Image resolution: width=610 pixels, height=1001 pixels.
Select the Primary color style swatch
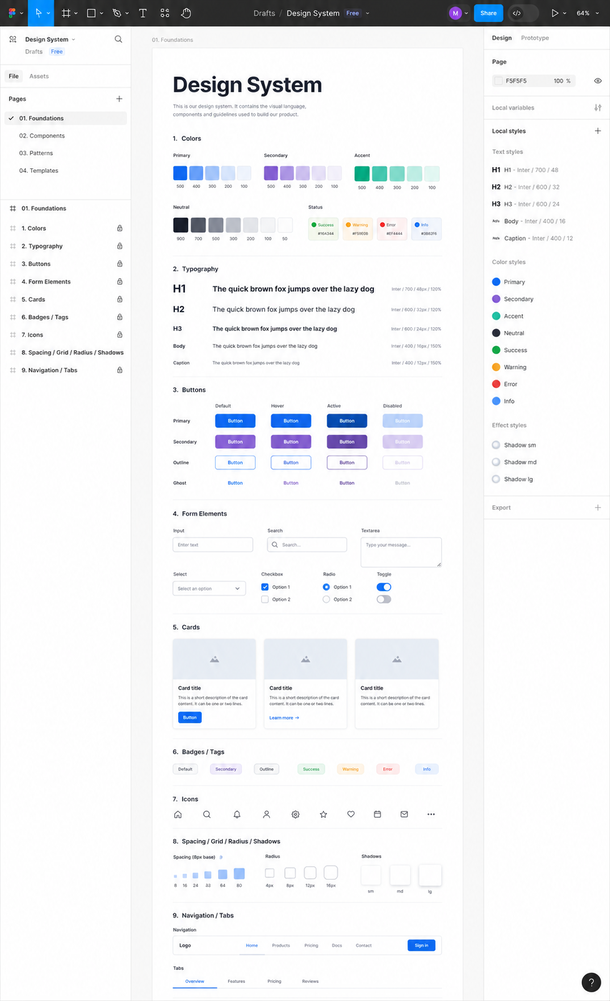[x=496, y=282]
